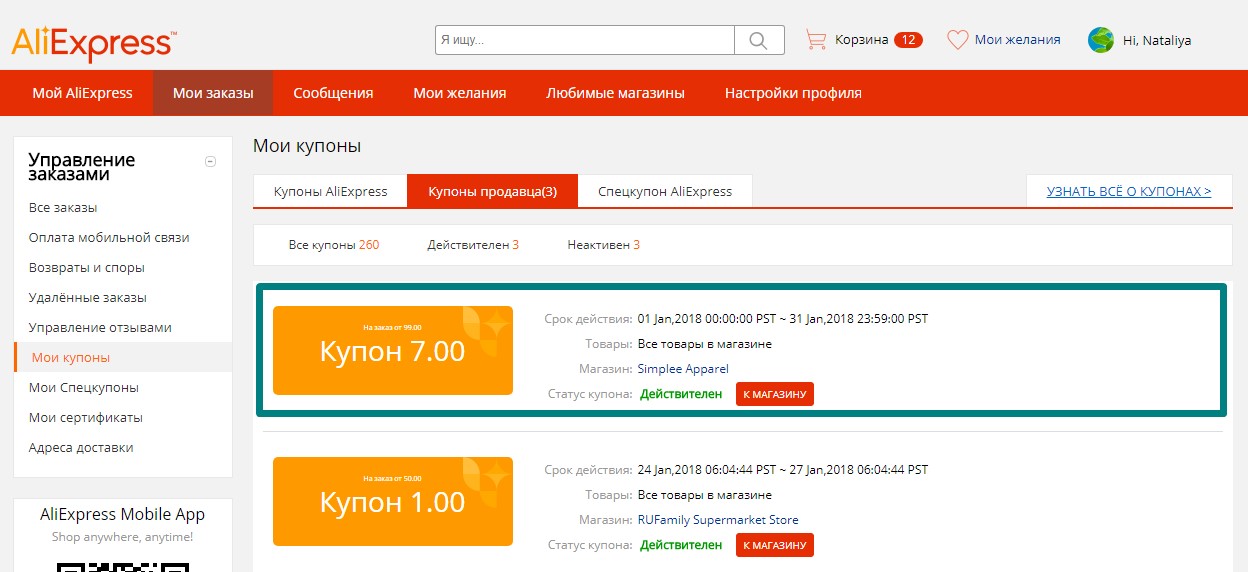
Task: Click the На заказ от 50.00 note on the coupon card
Action: tap(392, 478)
